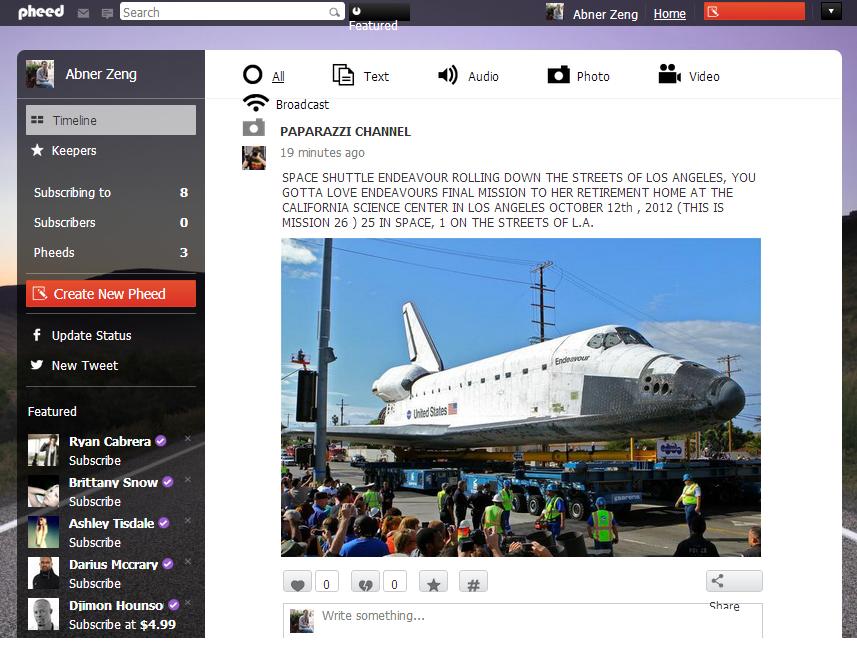
Task: Click Darius Mccrary's avatar thumbnail
Action: click(x=43, y=573)
